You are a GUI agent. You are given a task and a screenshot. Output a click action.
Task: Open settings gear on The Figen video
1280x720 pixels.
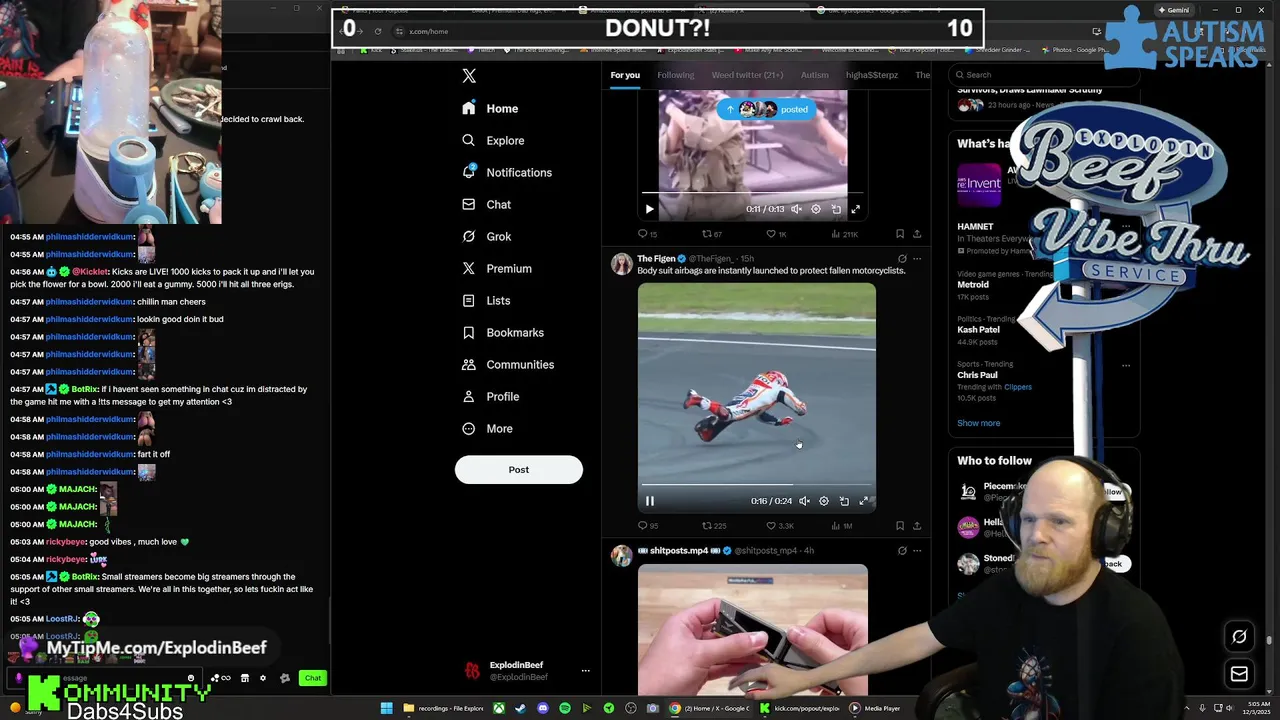point(824,501)
